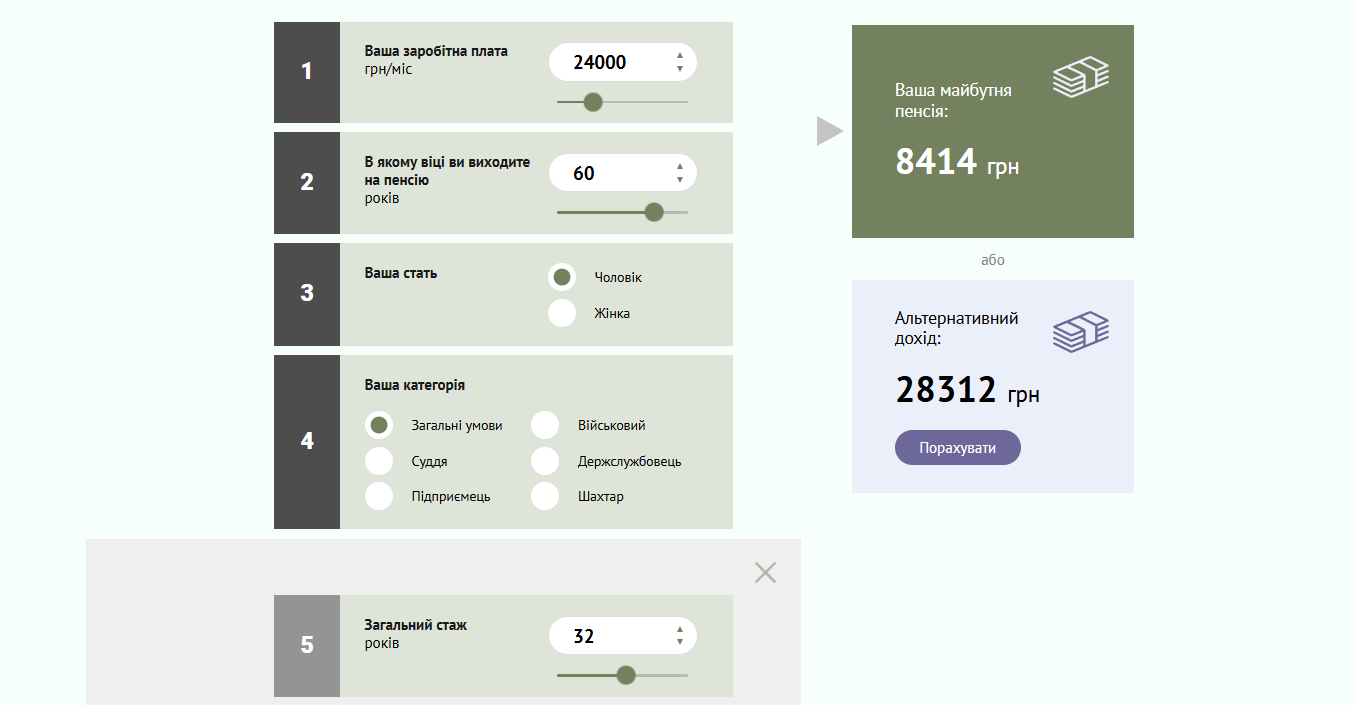Image resolution: width=1355 pixels, height=705 pixels.
Task: Select Держслужбовець as your category
Action: click(x=545, y=461)
